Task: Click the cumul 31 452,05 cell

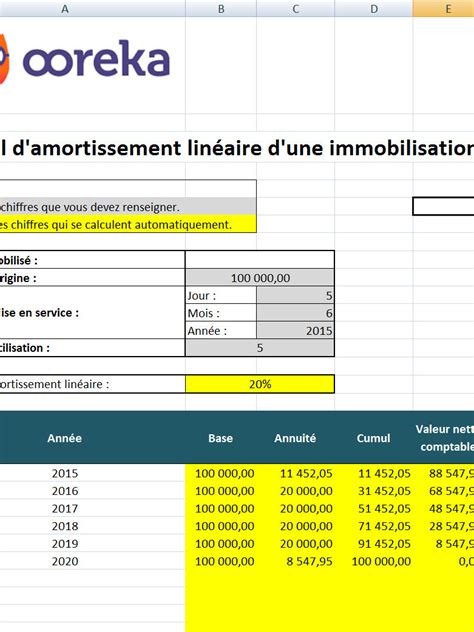Action: point(374,491)
